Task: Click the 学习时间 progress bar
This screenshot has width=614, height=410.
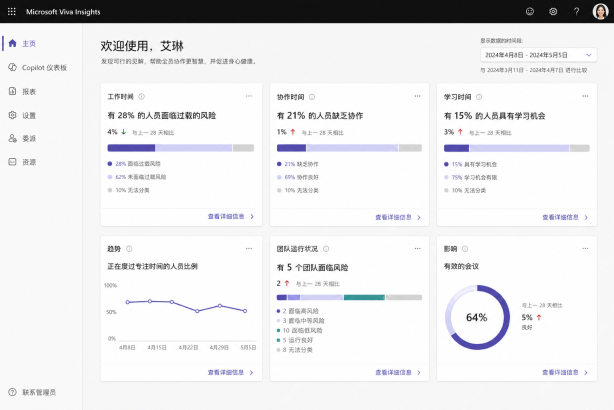Action: 517,148
